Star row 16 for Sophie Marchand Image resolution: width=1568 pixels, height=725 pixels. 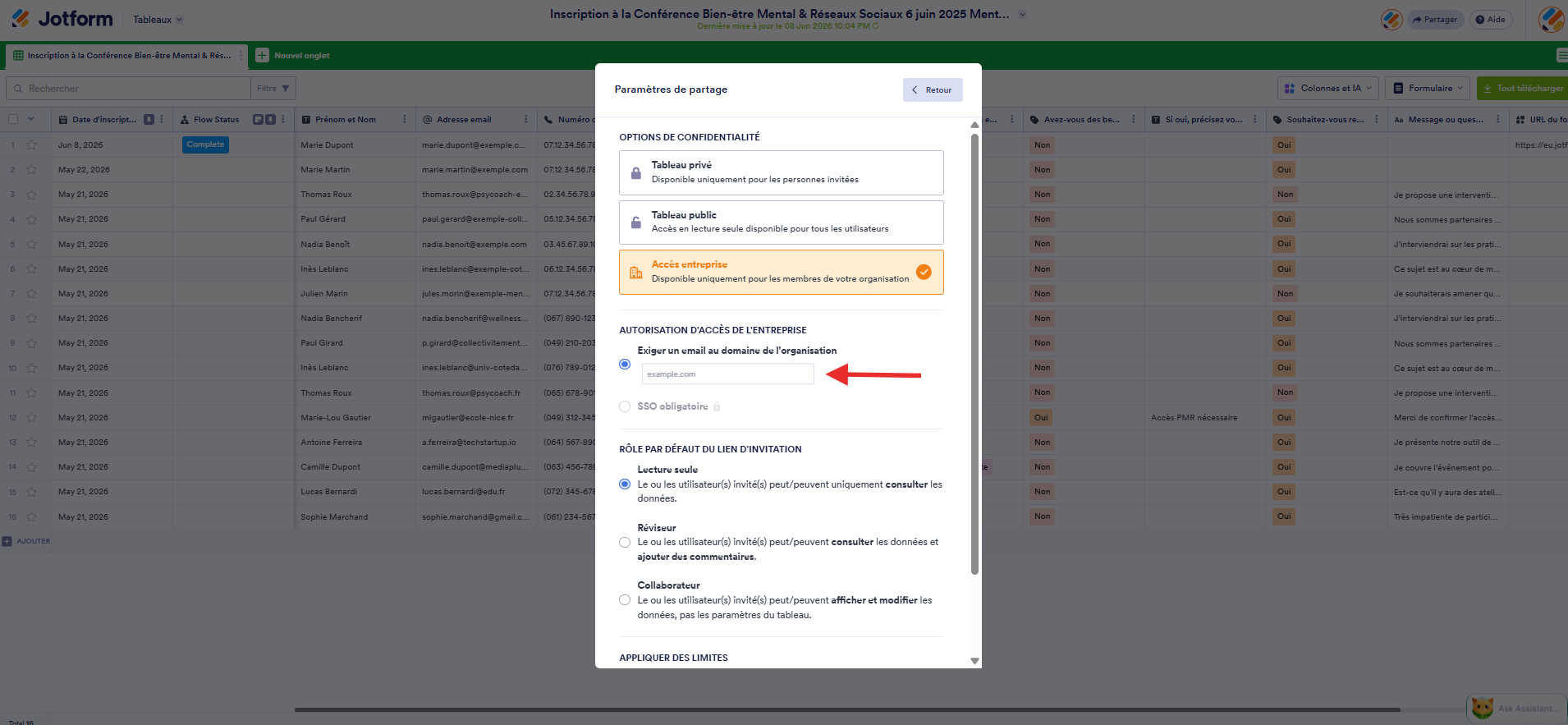[x=31, y=516]
